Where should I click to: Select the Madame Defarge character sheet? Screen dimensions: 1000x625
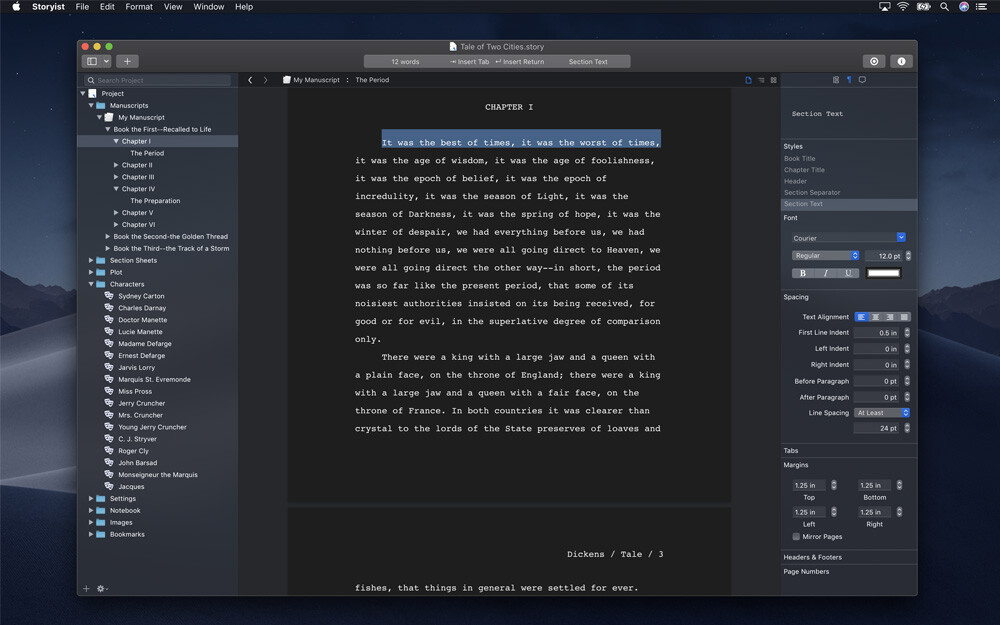pos(145,344)
